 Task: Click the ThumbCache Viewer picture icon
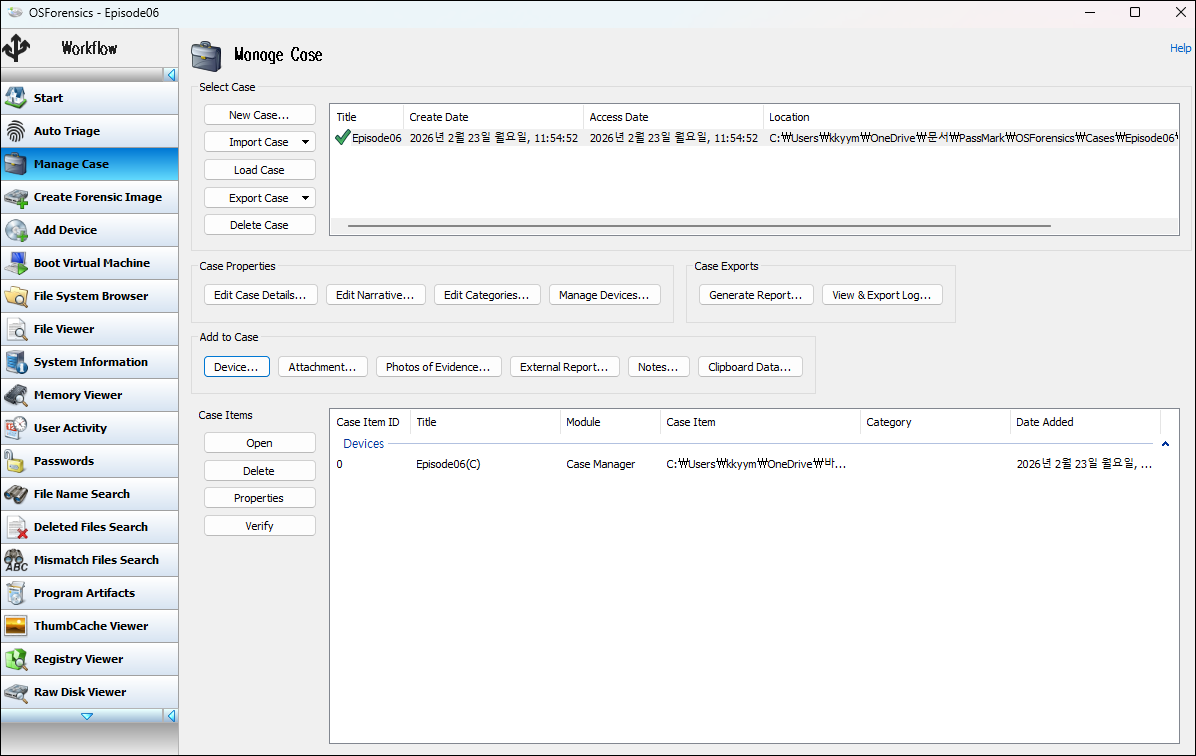point(15,626)
